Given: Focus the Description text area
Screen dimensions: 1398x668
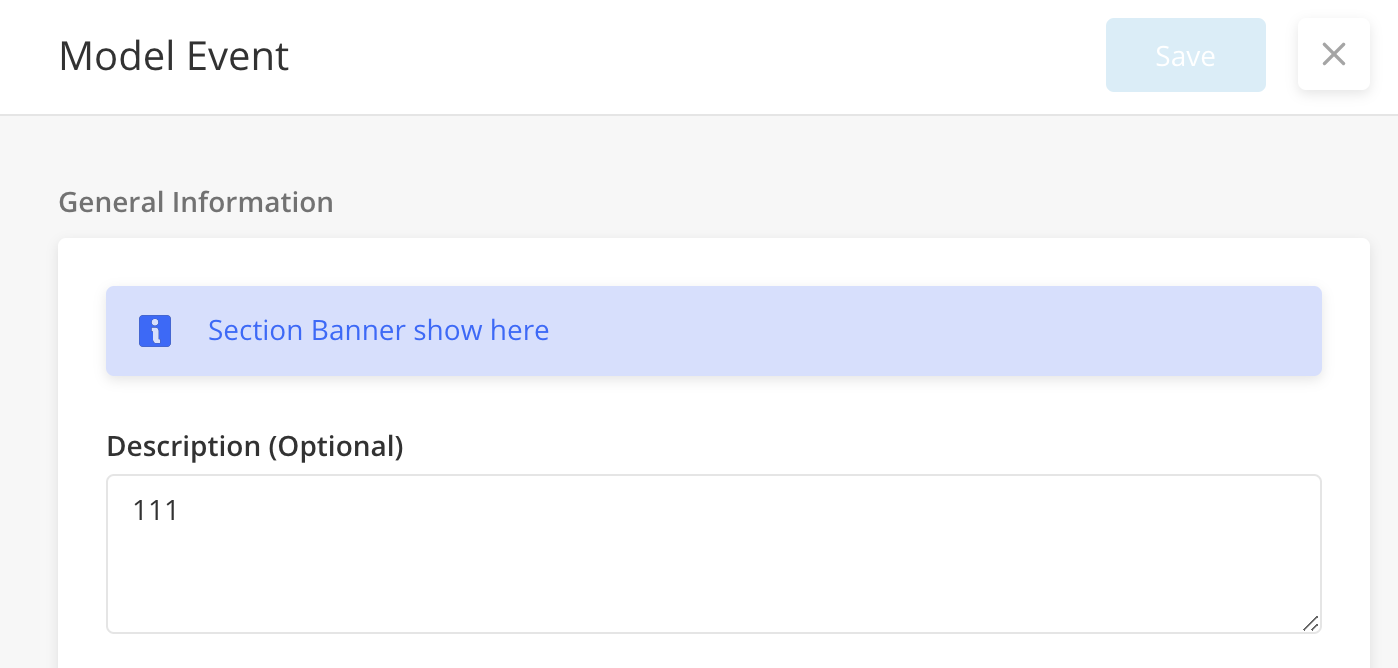Looking at the screenshot, I should 714,554.
